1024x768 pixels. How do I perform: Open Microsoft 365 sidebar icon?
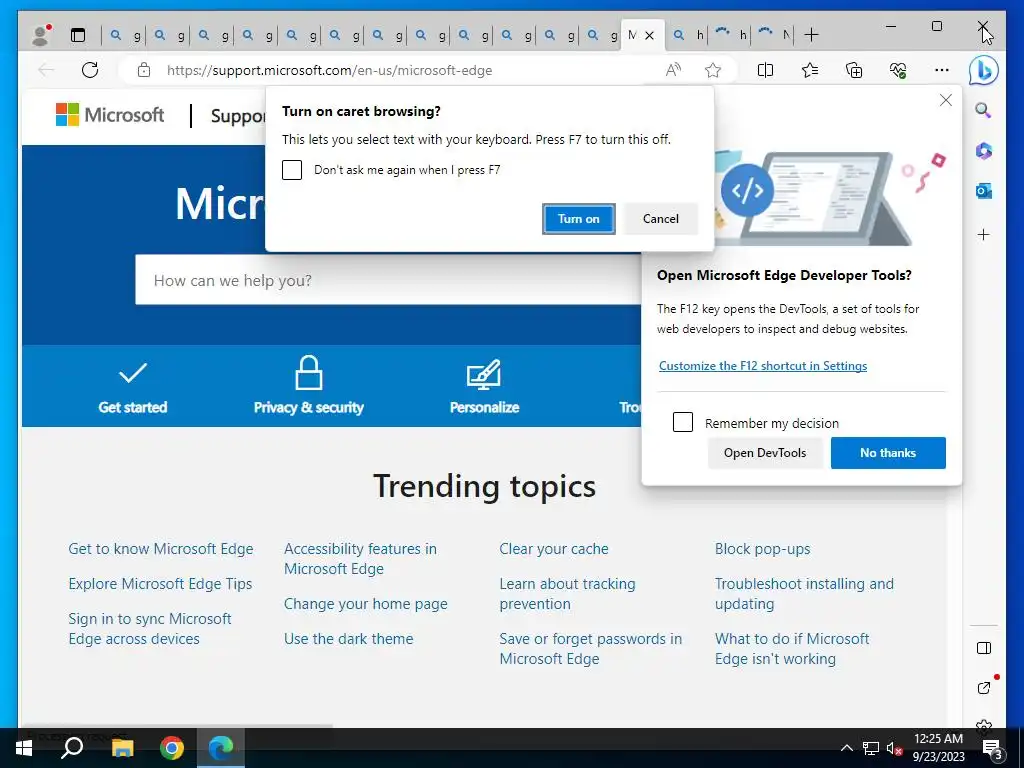pyautogui.click(x=984, y=151)
